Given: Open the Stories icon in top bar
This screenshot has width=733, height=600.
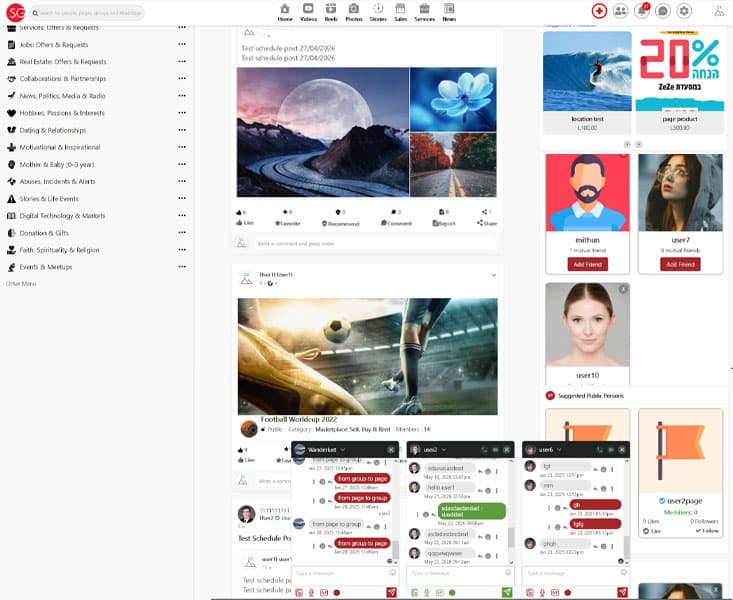Looking at the screenshot, I should [x=378, y=12].
